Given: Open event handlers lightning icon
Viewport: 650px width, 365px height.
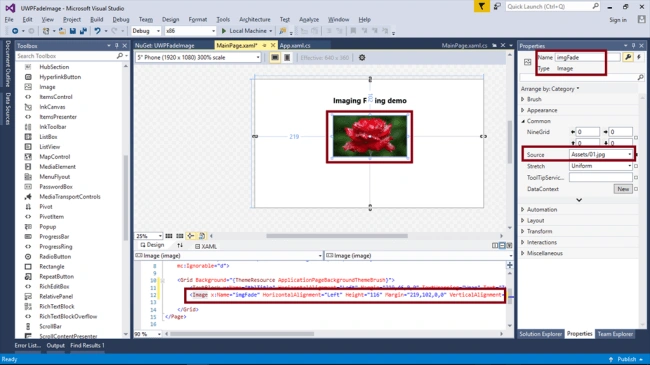Looking at the screenshot, I should (639, 57).
